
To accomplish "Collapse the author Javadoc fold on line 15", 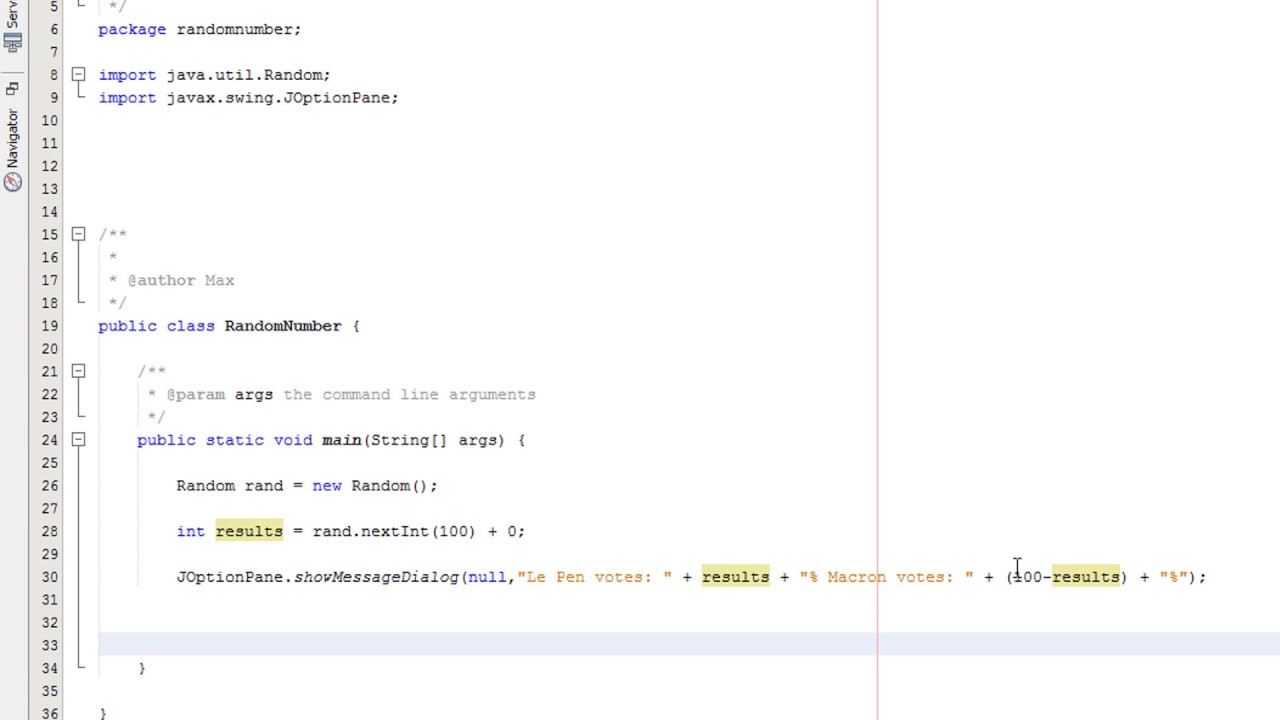I will [x=78, y=234].
